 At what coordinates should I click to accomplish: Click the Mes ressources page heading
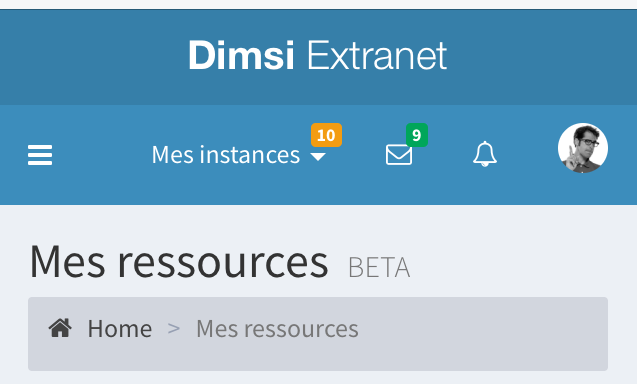pyautogui.click(x=179, y=262)
